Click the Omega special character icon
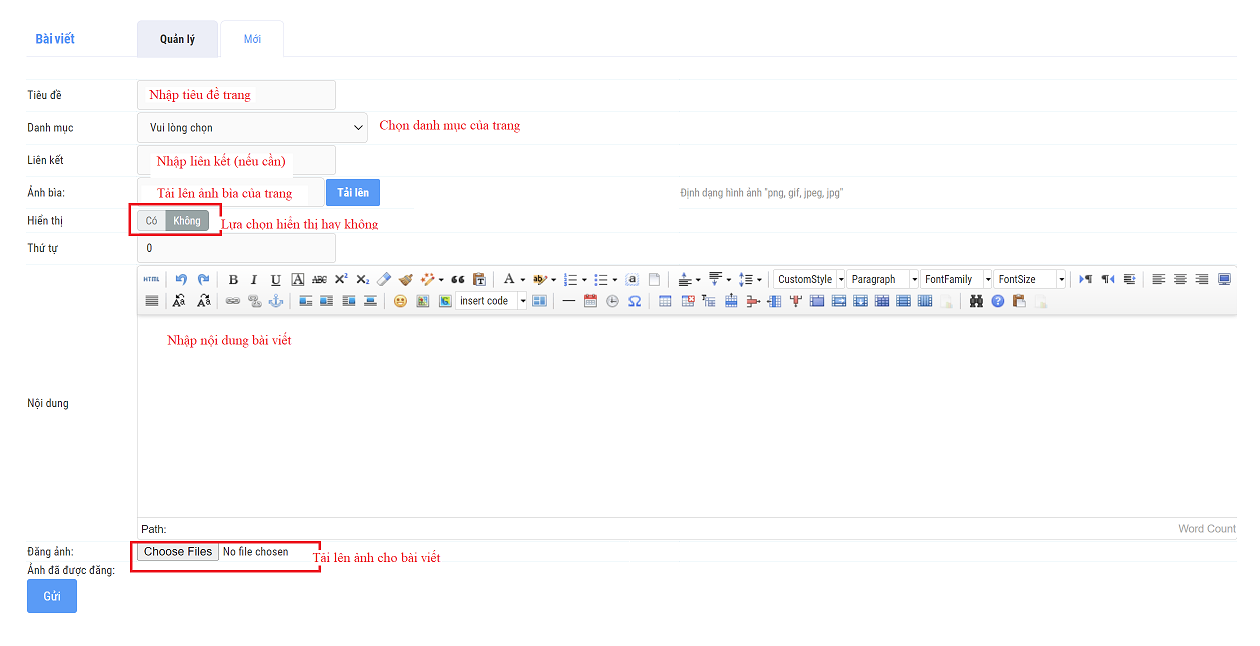 coord(634,301)
